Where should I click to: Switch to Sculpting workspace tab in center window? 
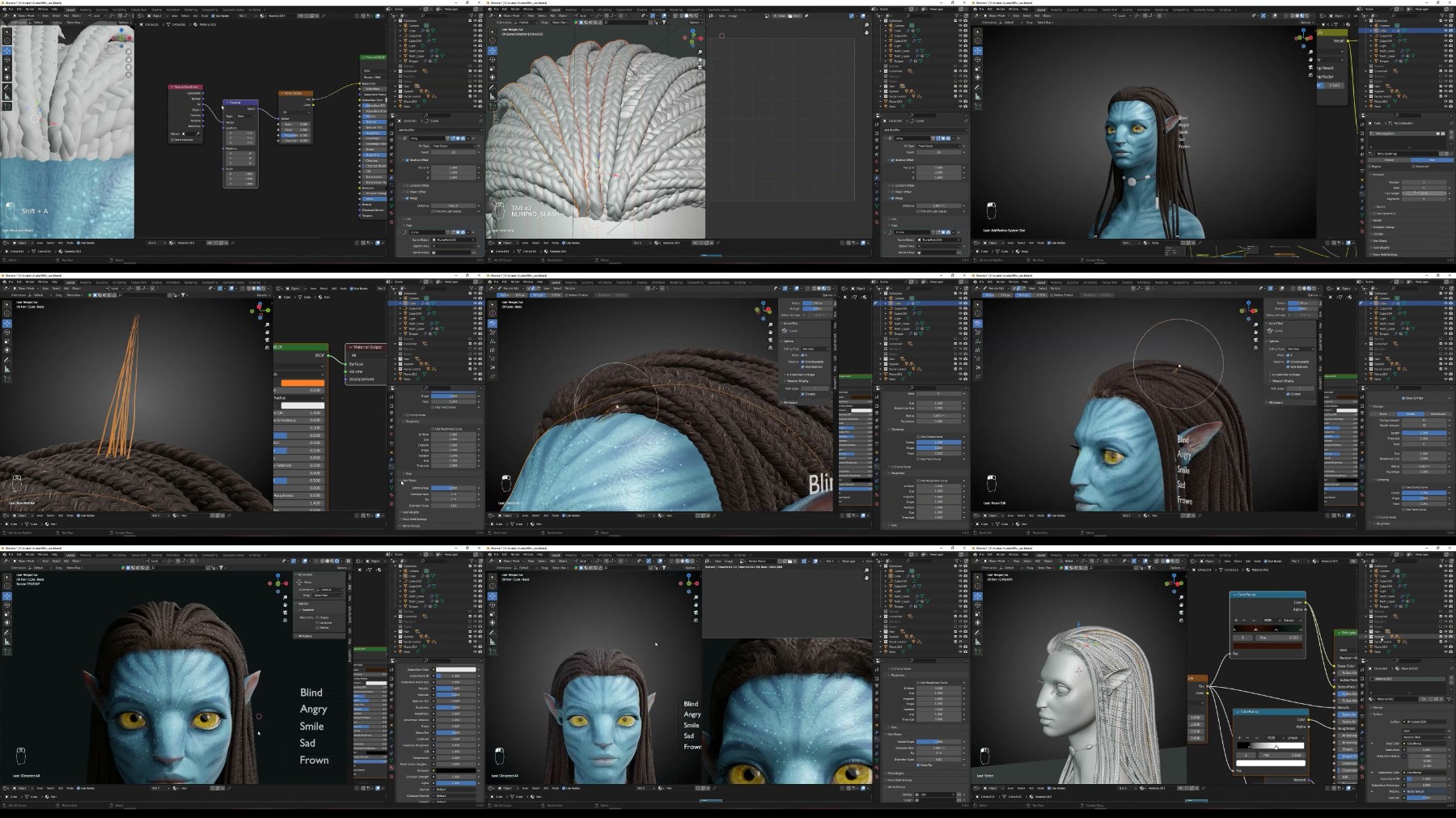(x=587, y=282)
